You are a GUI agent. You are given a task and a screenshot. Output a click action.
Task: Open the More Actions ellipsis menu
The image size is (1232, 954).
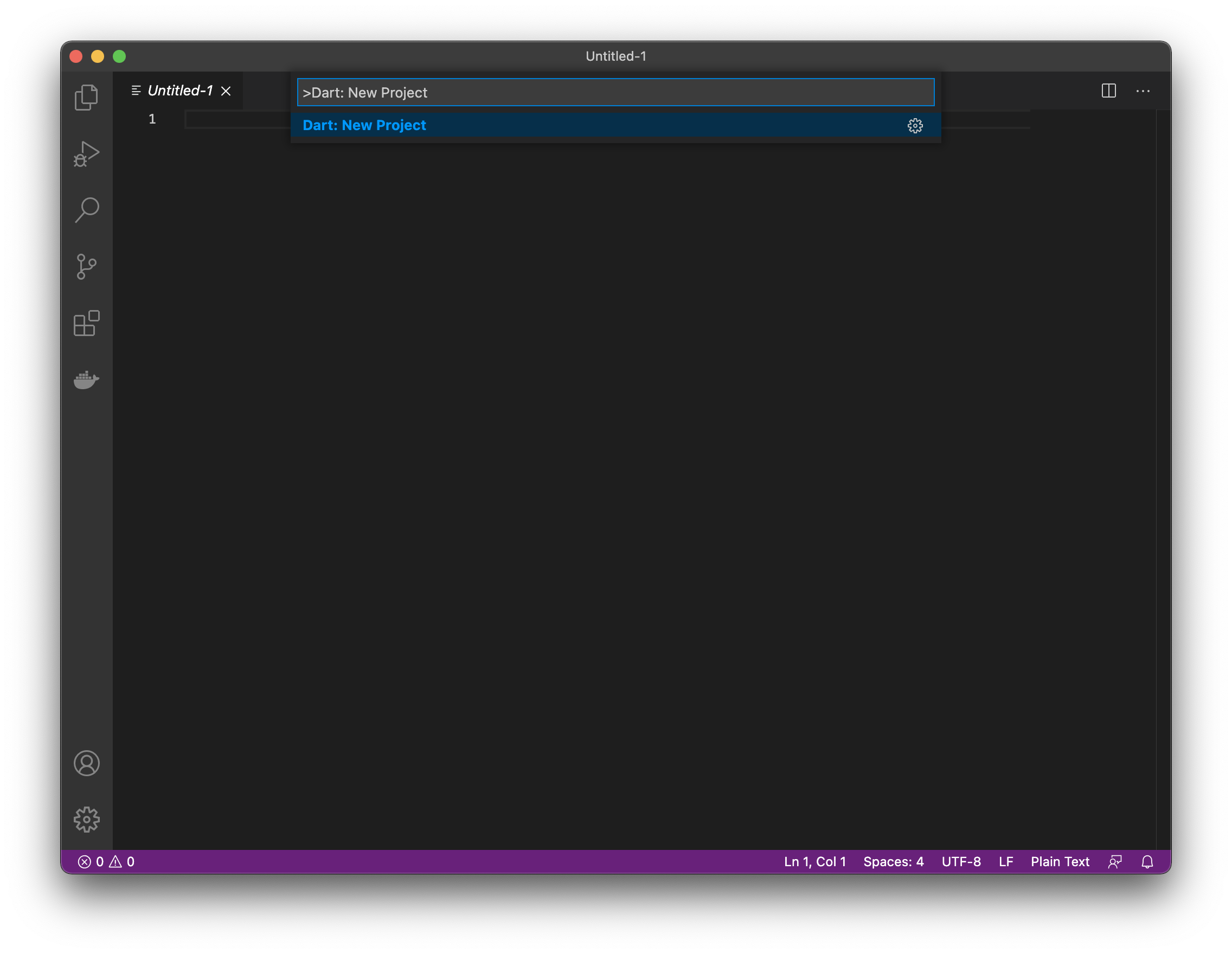1143,91
